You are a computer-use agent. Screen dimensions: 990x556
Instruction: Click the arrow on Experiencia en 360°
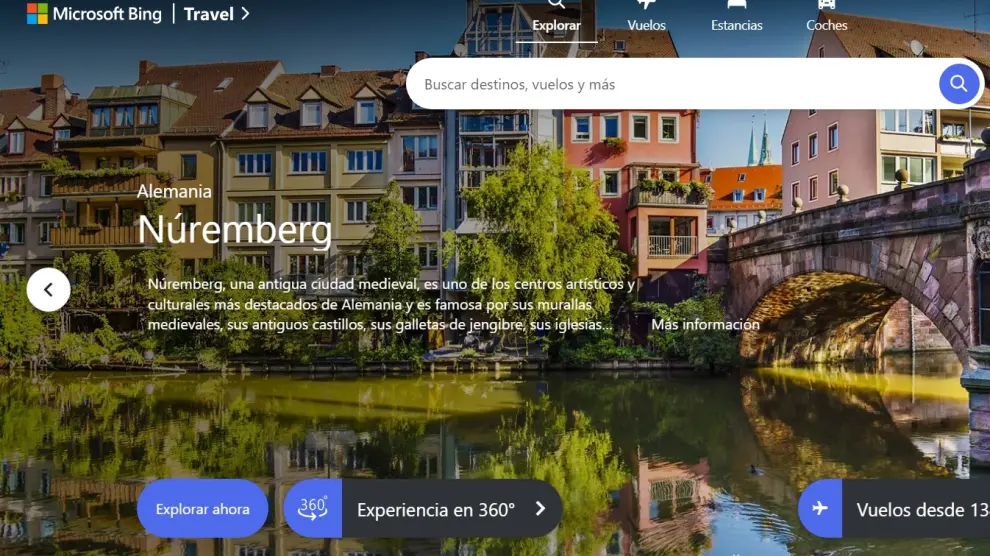click(x=540, y=508)
